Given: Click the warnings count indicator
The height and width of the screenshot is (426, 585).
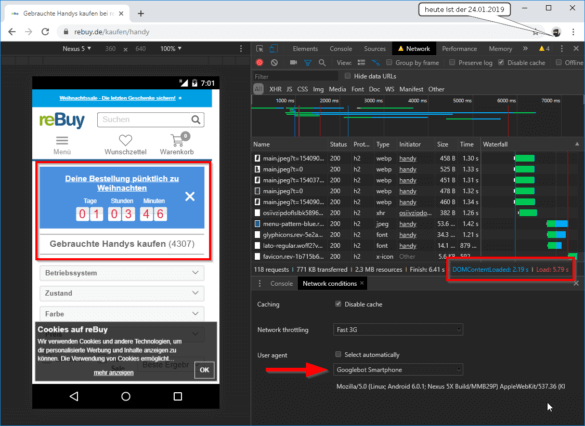Looking at the screenshot, I should 544,48.
